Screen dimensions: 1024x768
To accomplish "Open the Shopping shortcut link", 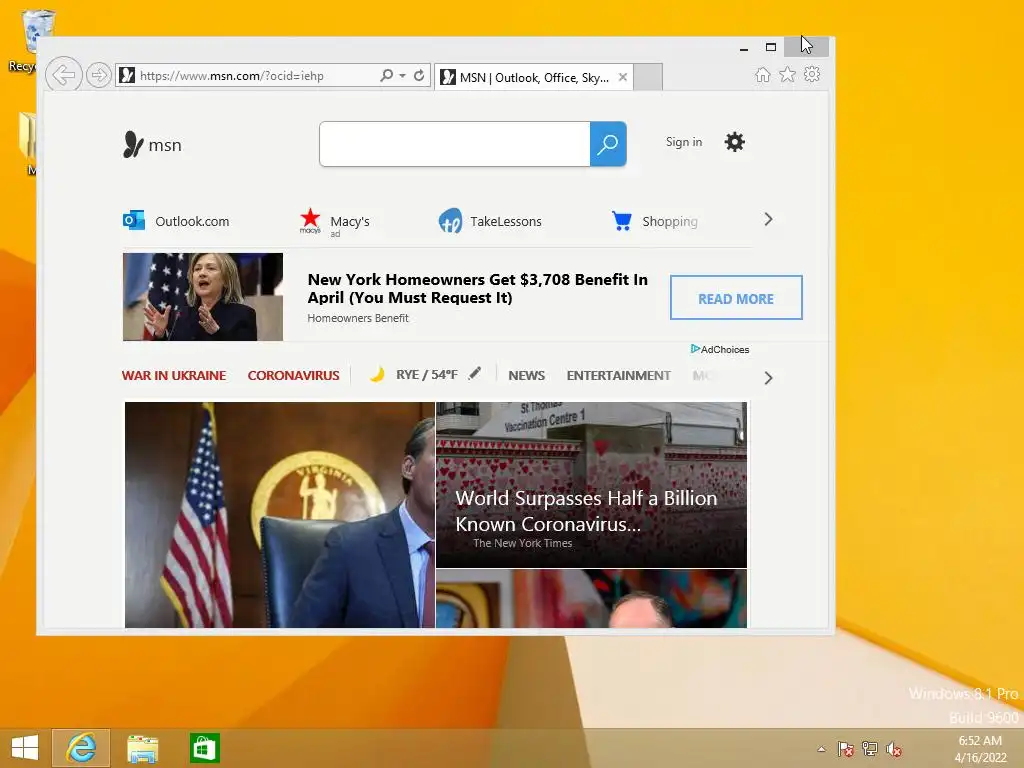I will 670,221.
